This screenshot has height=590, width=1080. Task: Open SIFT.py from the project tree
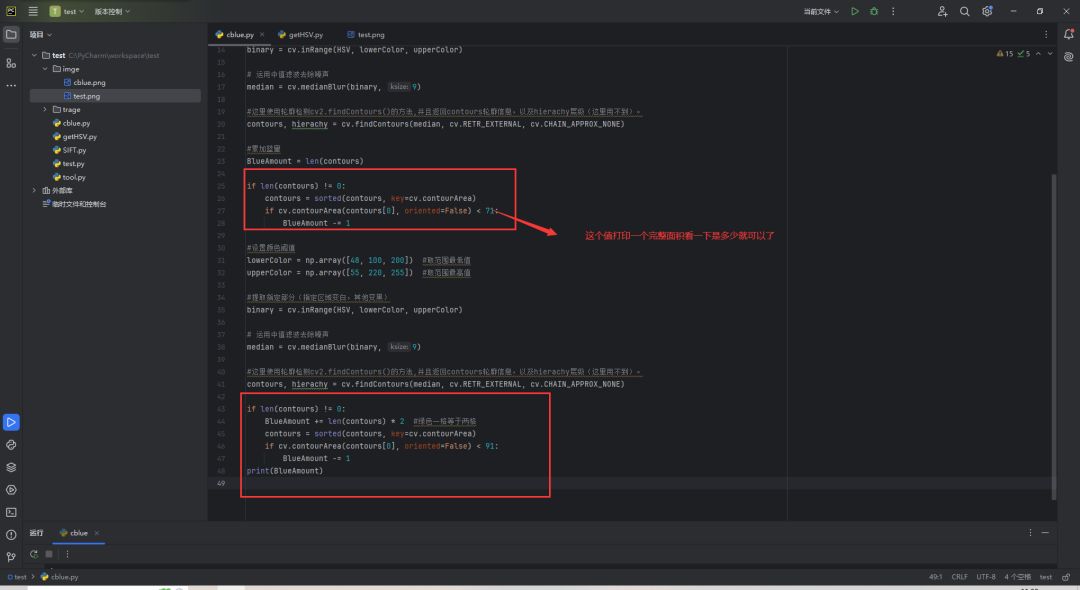click(74, 150)
